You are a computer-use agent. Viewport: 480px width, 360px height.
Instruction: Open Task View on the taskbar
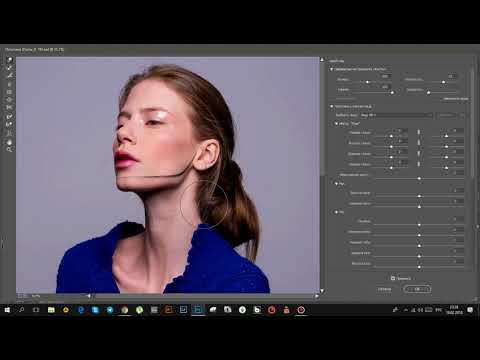[x=36, y=310]
